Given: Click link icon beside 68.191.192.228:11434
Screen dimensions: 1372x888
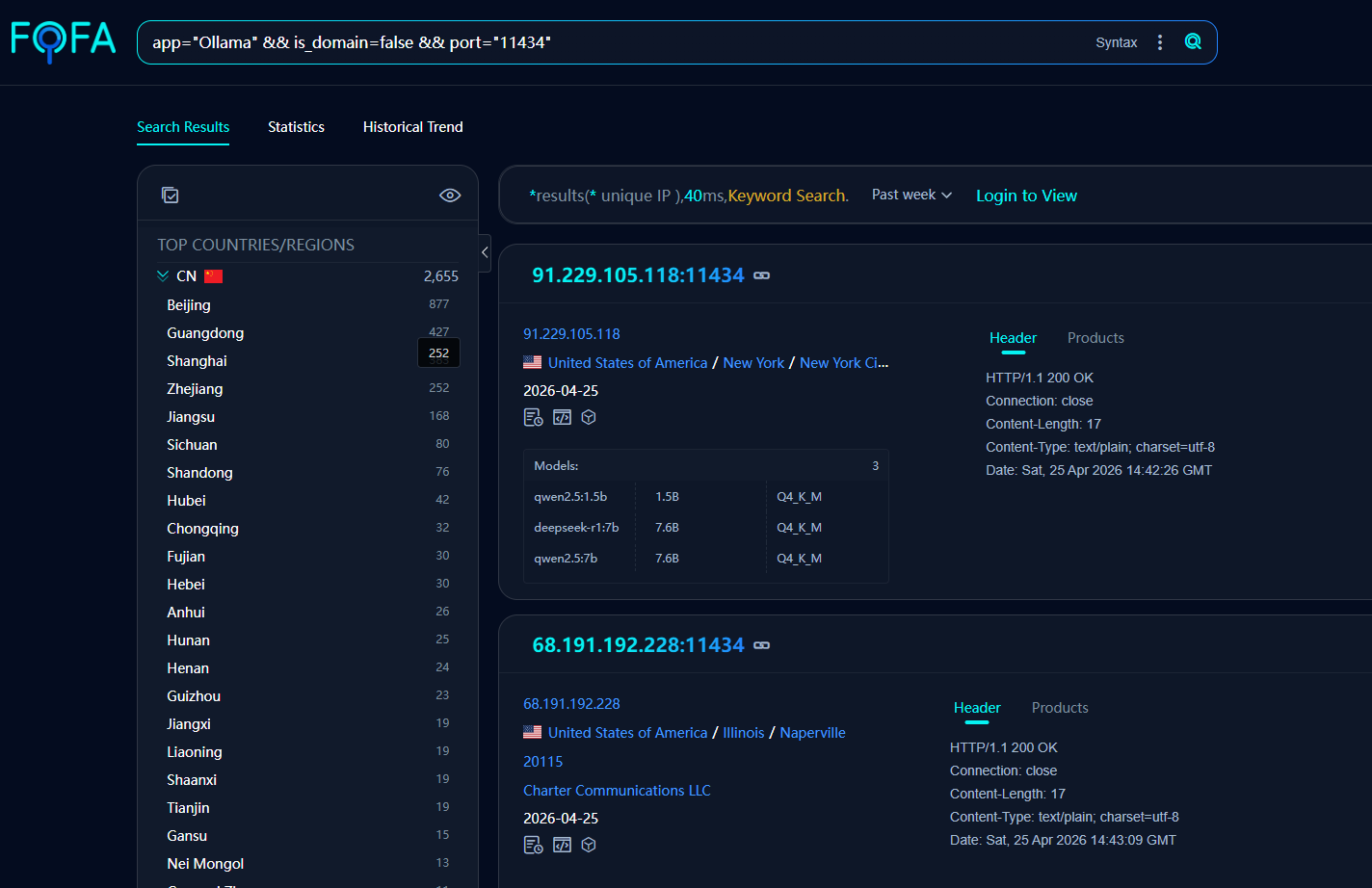Looking at the screenshot, I should tap(762, 645).
